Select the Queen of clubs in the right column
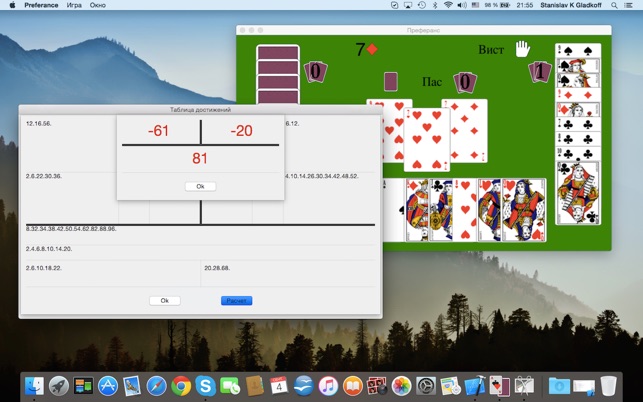 (x=578, y=193)
